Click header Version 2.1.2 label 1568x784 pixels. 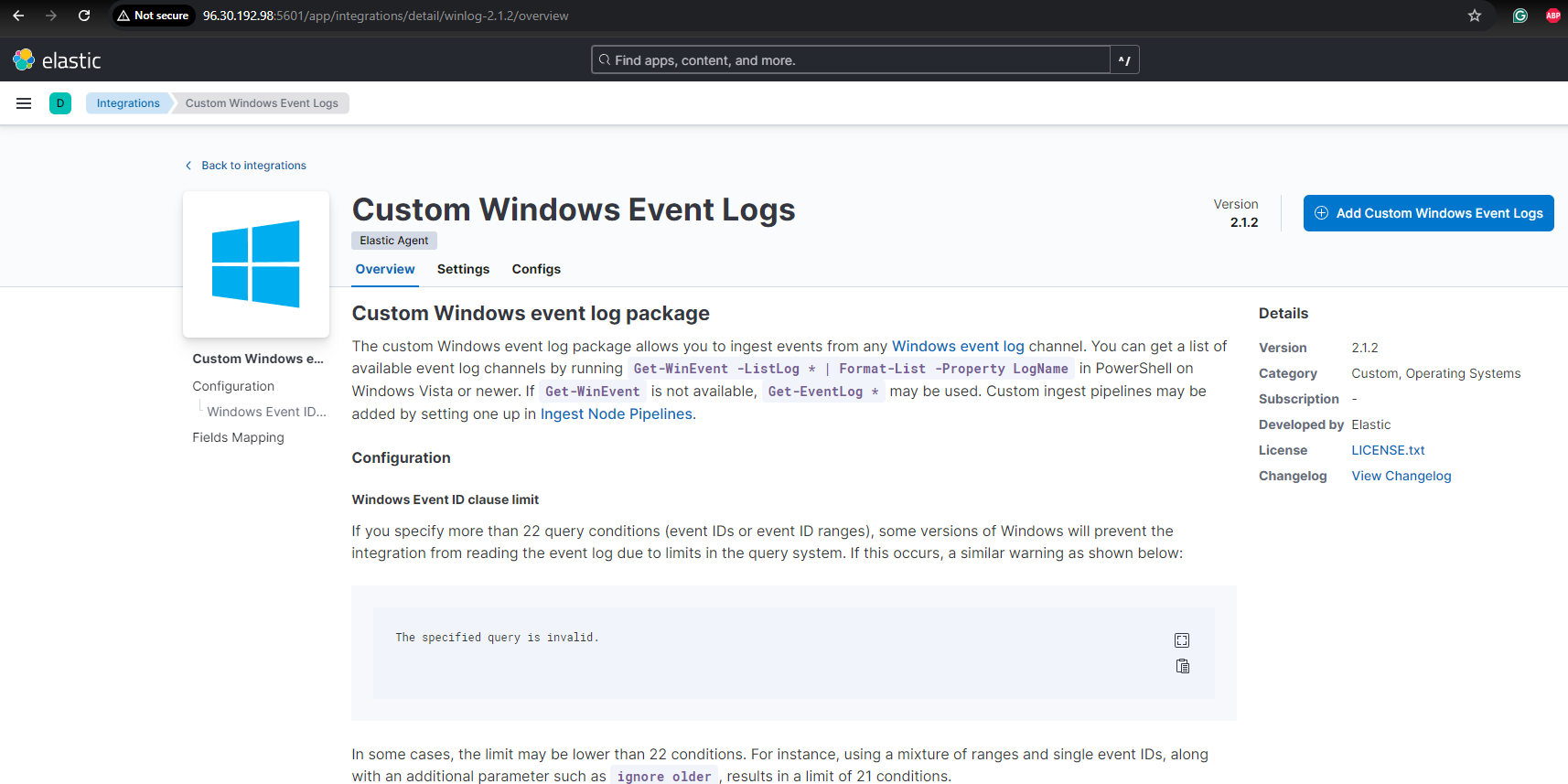point(1236,213)
